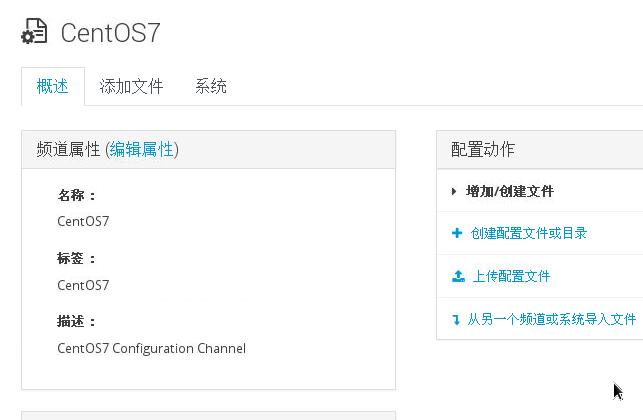
Task: Select the CentOS7 value under 名称
Action: click(x=83, y=221)
